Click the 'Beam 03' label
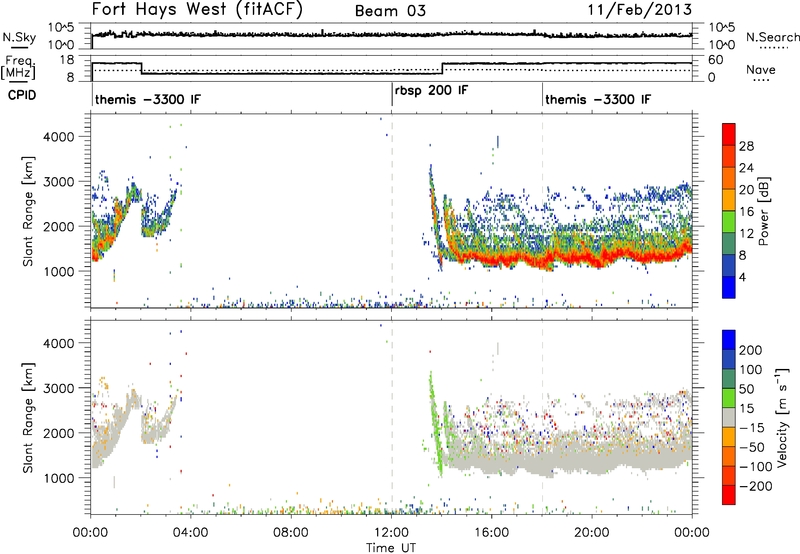Viewport: 800px width, 554px height. pos(390,11)
